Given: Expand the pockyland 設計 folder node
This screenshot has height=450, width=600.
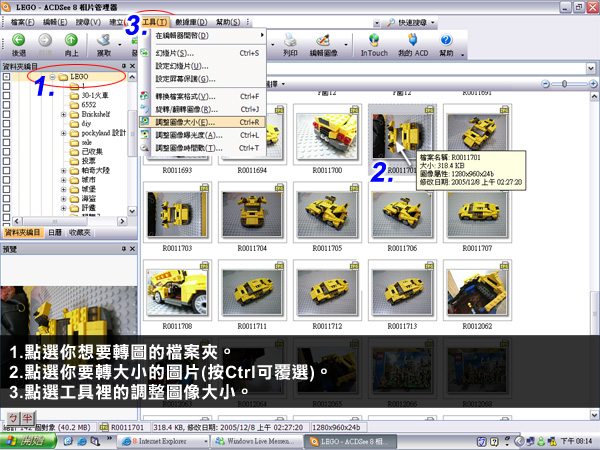Looking at the screenshot, I should point(64,133).
